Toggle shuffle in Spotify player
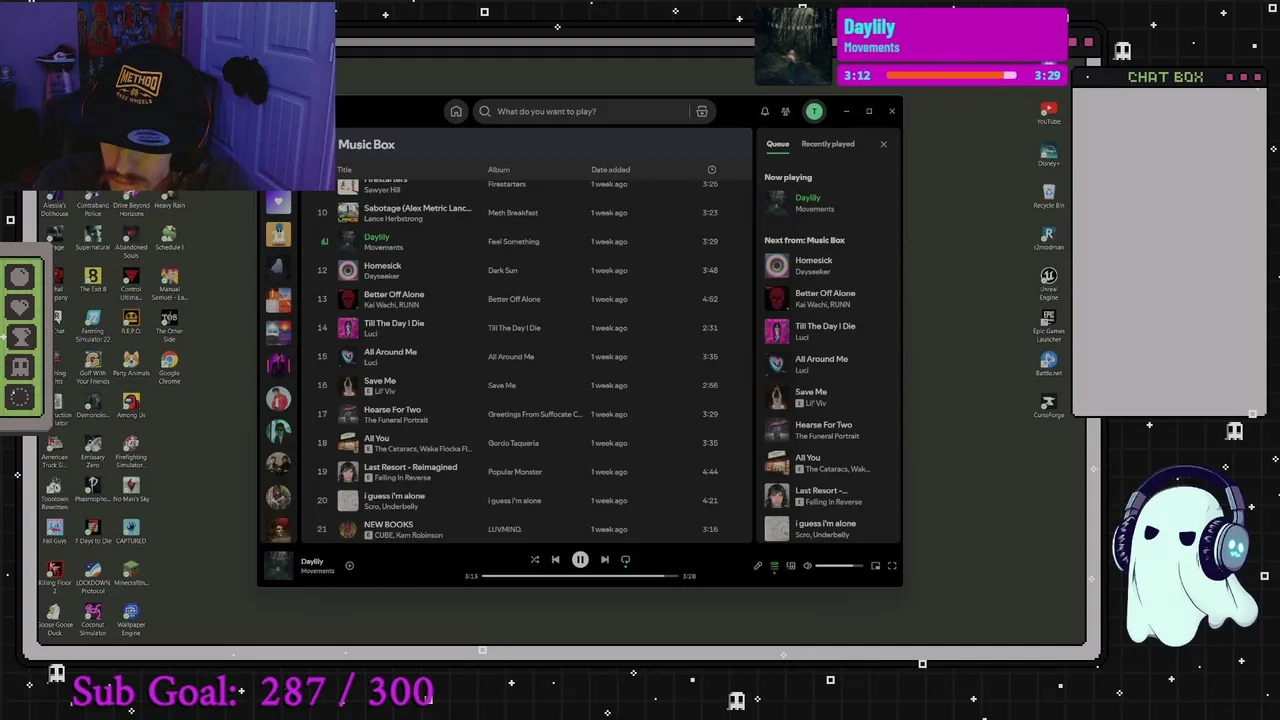This screenshot has height=720, width=1280. pyautogui.click(x=534, y=560)
